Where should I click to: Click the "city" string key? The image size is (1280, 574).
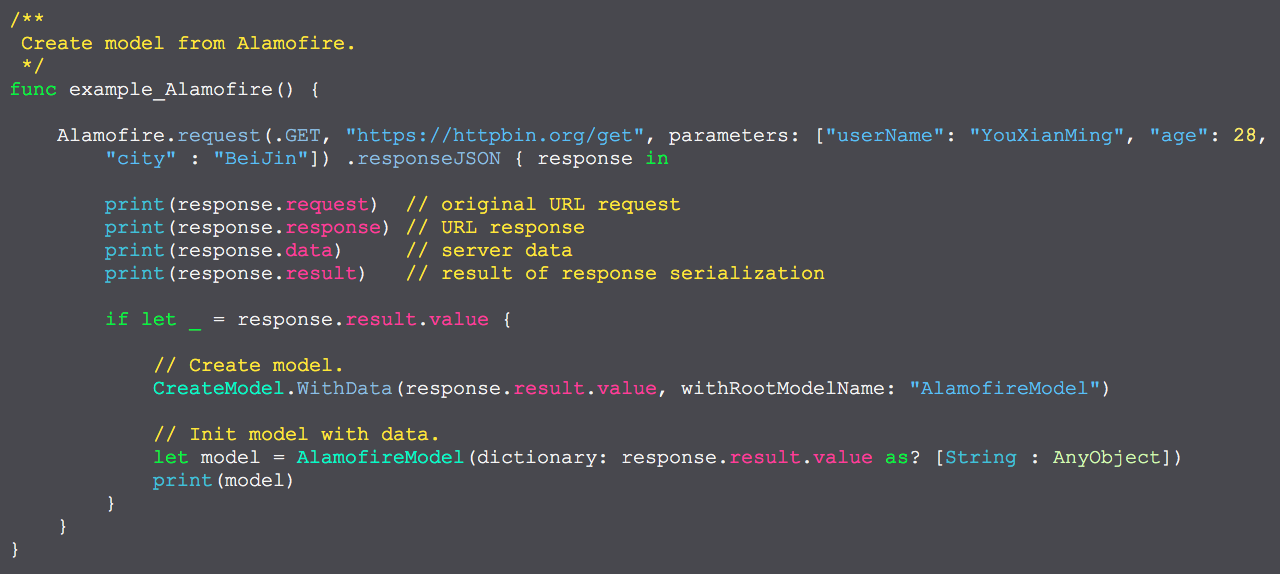pos(141,158)
